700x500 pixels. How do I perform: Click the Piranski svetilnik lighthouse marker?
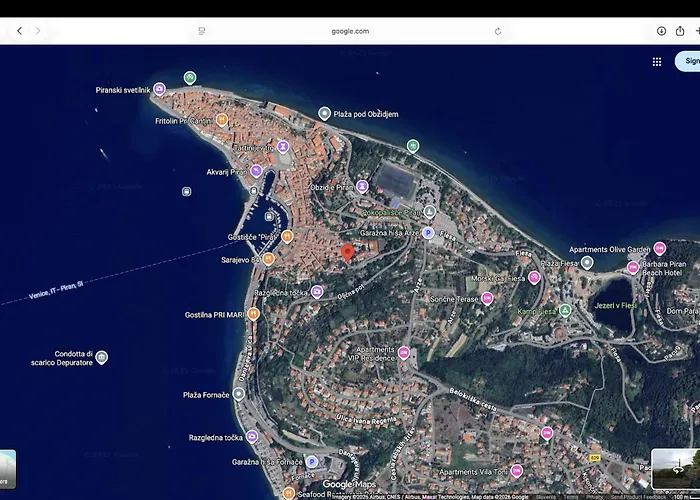point(159,89)
